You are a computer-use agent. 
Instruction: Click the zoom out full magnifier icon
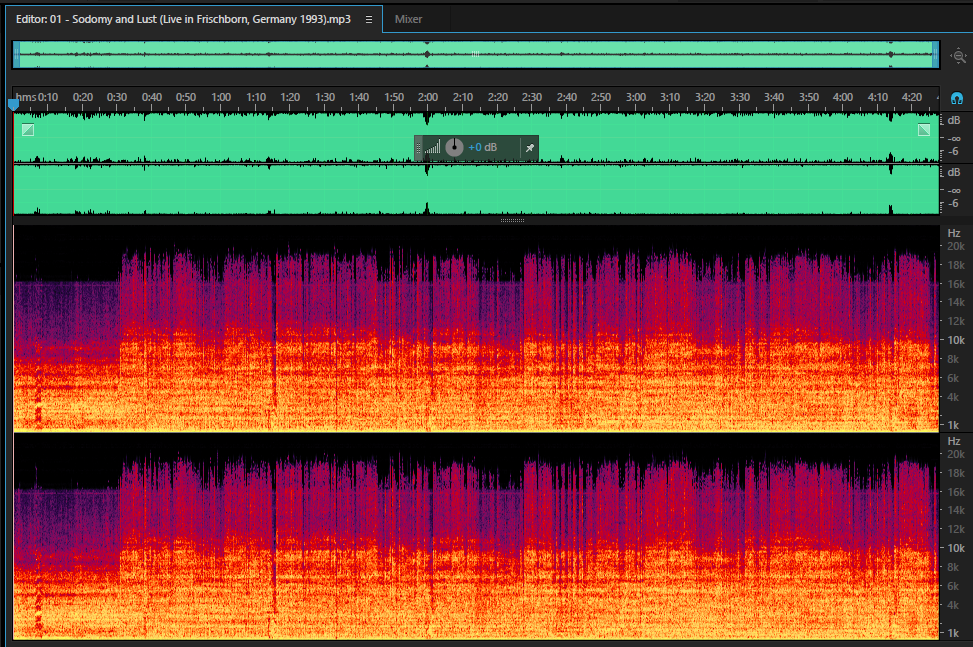point(959,56)
